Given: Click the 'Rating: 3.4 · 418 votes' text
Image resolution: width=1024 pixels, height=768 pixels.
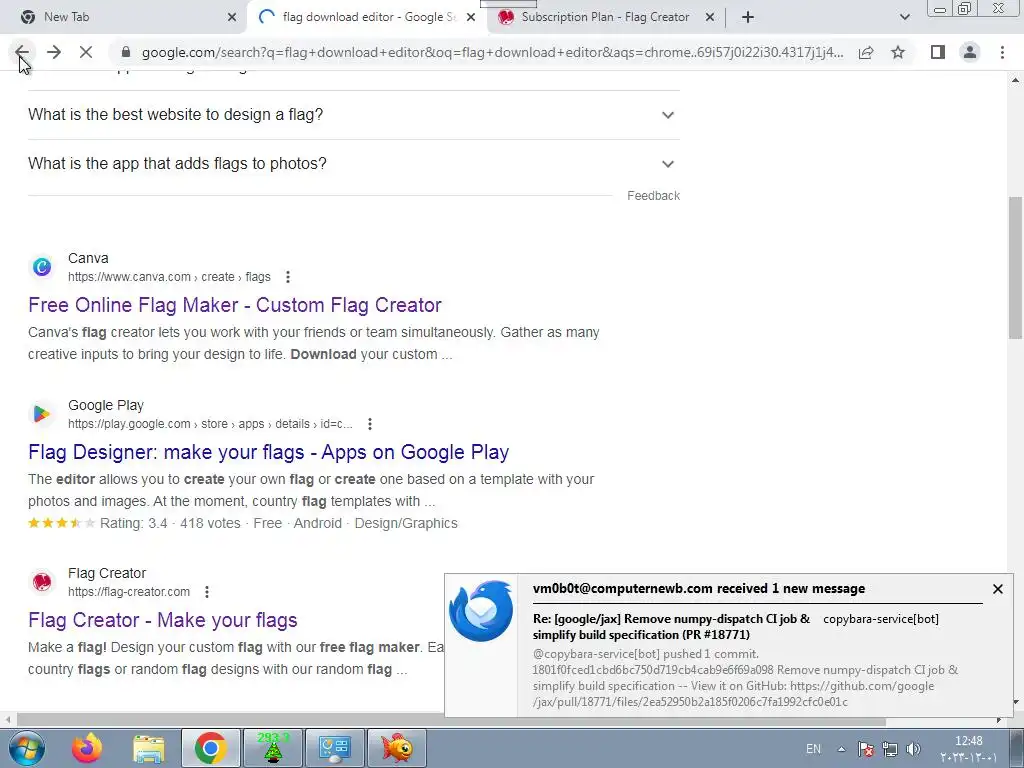Looking at the screenshot, I should point(170,523).
